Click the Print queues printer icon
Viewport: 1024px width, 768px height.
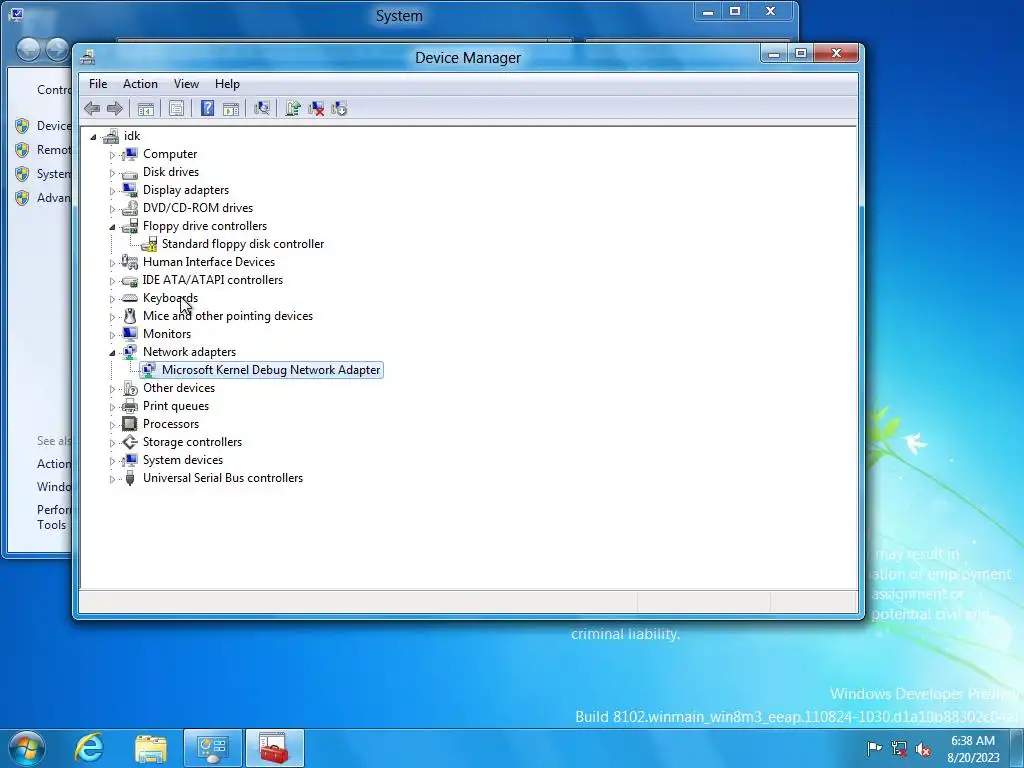pyautogui.click(x=130, y=406)
